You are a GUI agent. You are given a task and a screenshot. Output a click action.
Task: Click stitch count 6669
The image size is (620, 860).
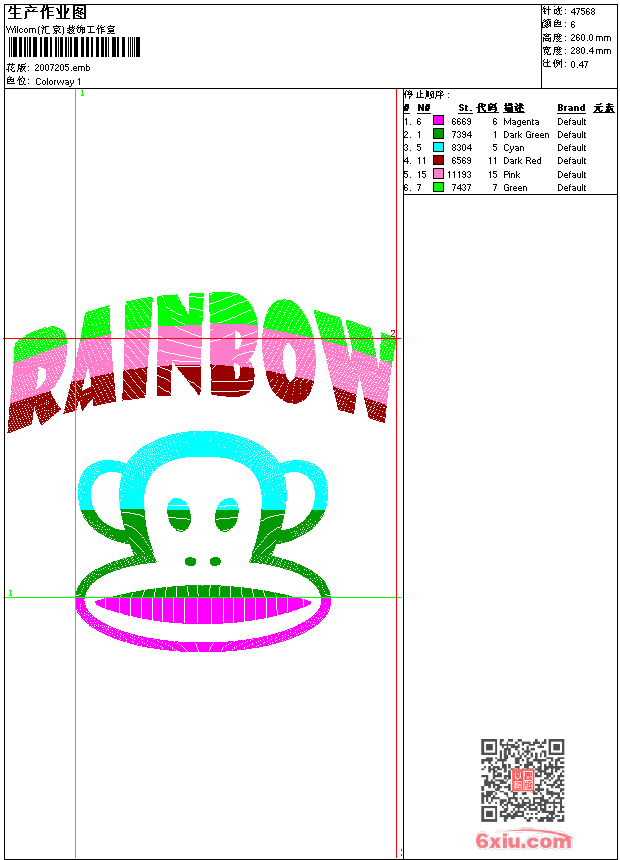pyautogui.click(x=461, y=122)
